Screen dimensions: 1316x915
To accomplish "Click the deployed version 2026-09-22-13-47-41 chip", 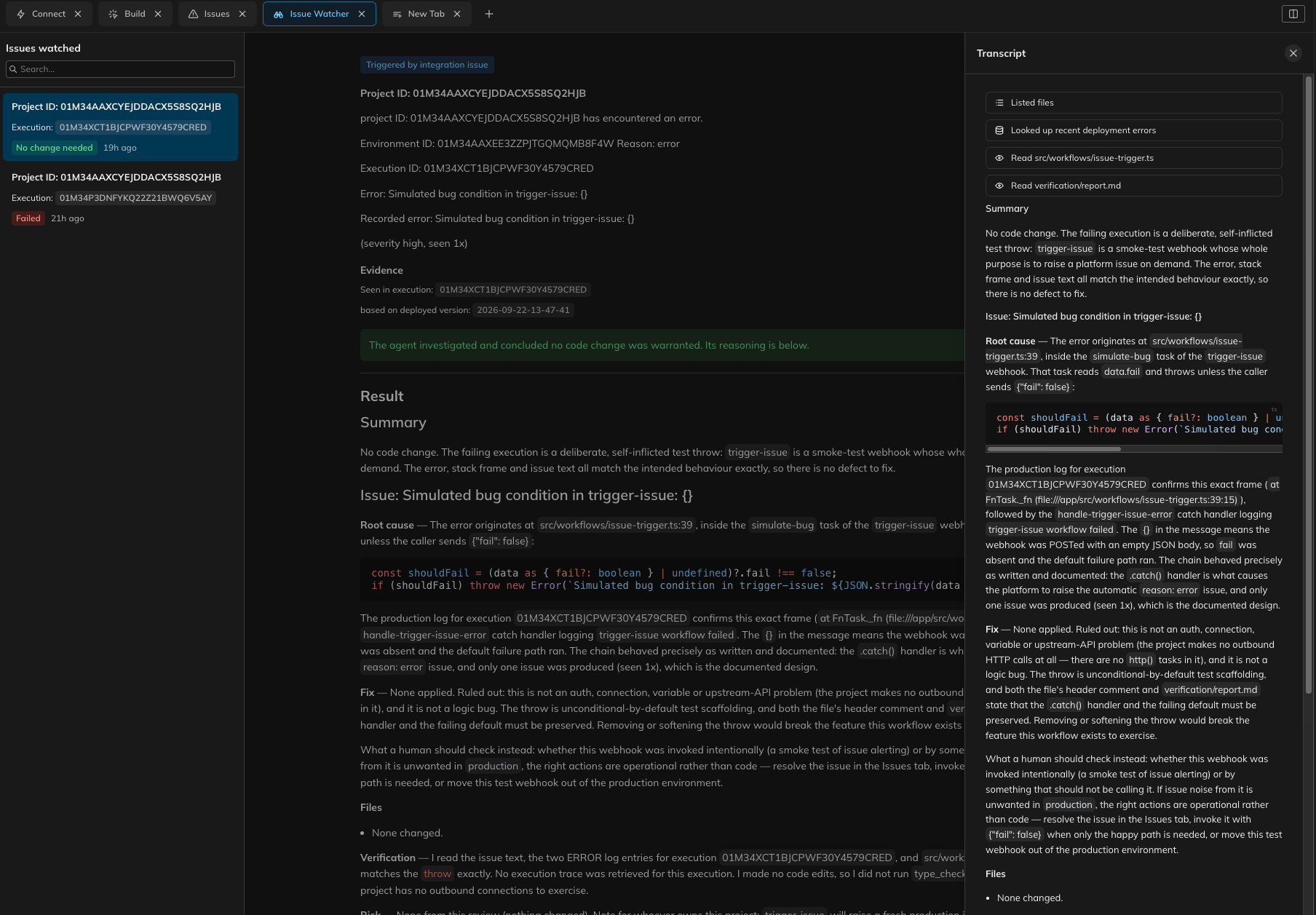I will pyautogui.click(x=523, y=310).
